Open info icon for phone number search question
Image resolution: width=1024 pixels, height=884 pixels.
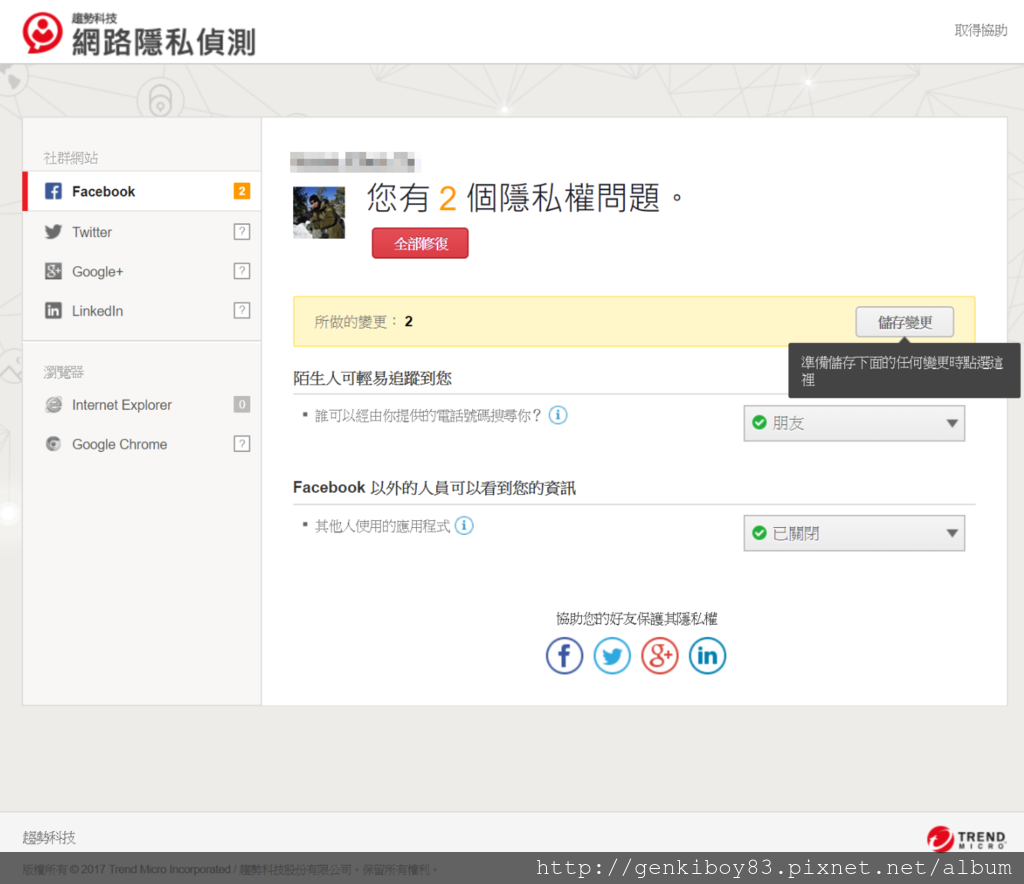pyautogui.click(x=558, y=415)
